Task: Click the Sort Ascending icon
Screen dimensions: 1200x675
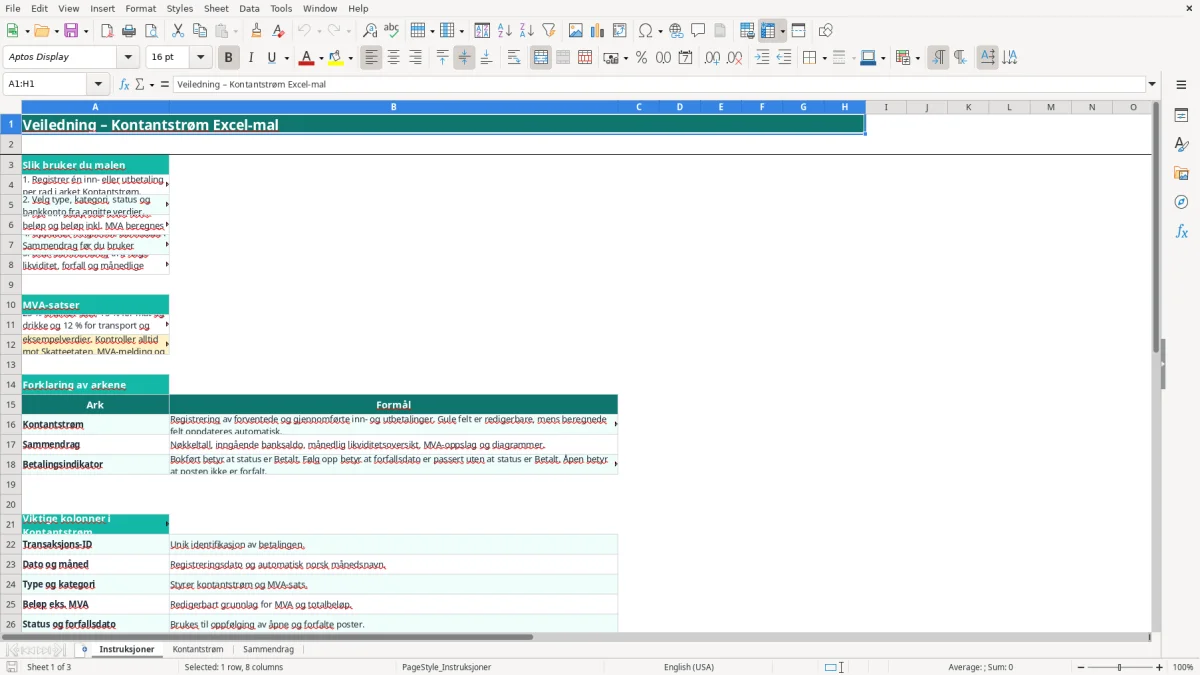Action: 504,31
